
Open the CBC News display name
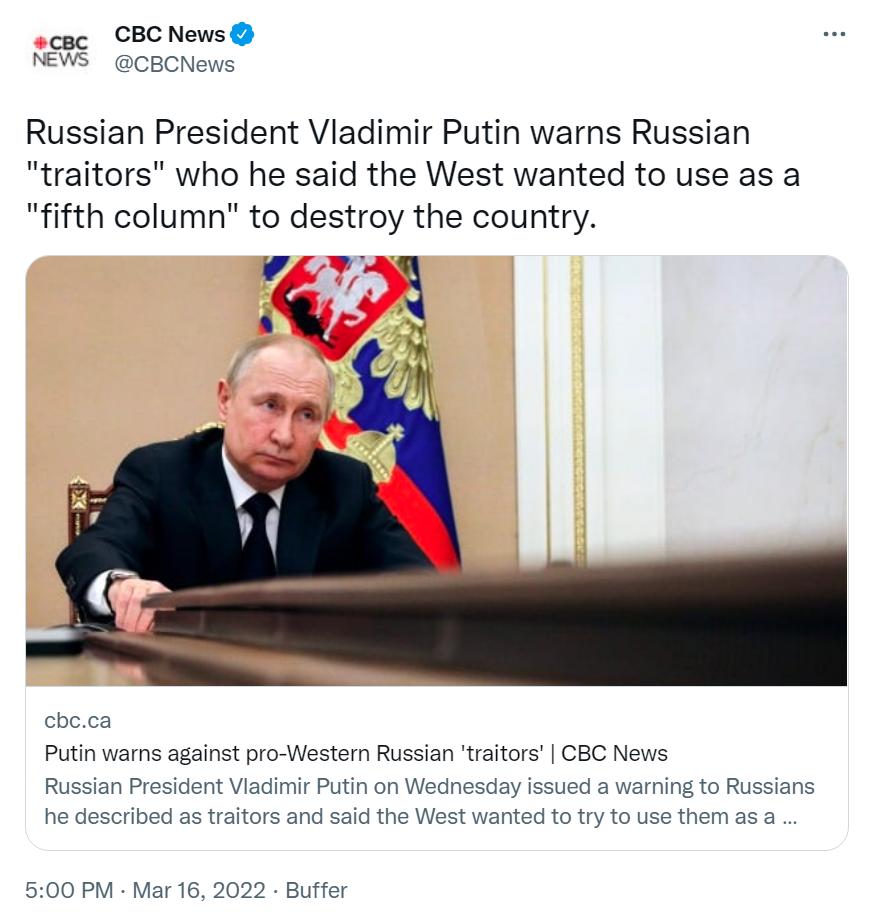169,34
